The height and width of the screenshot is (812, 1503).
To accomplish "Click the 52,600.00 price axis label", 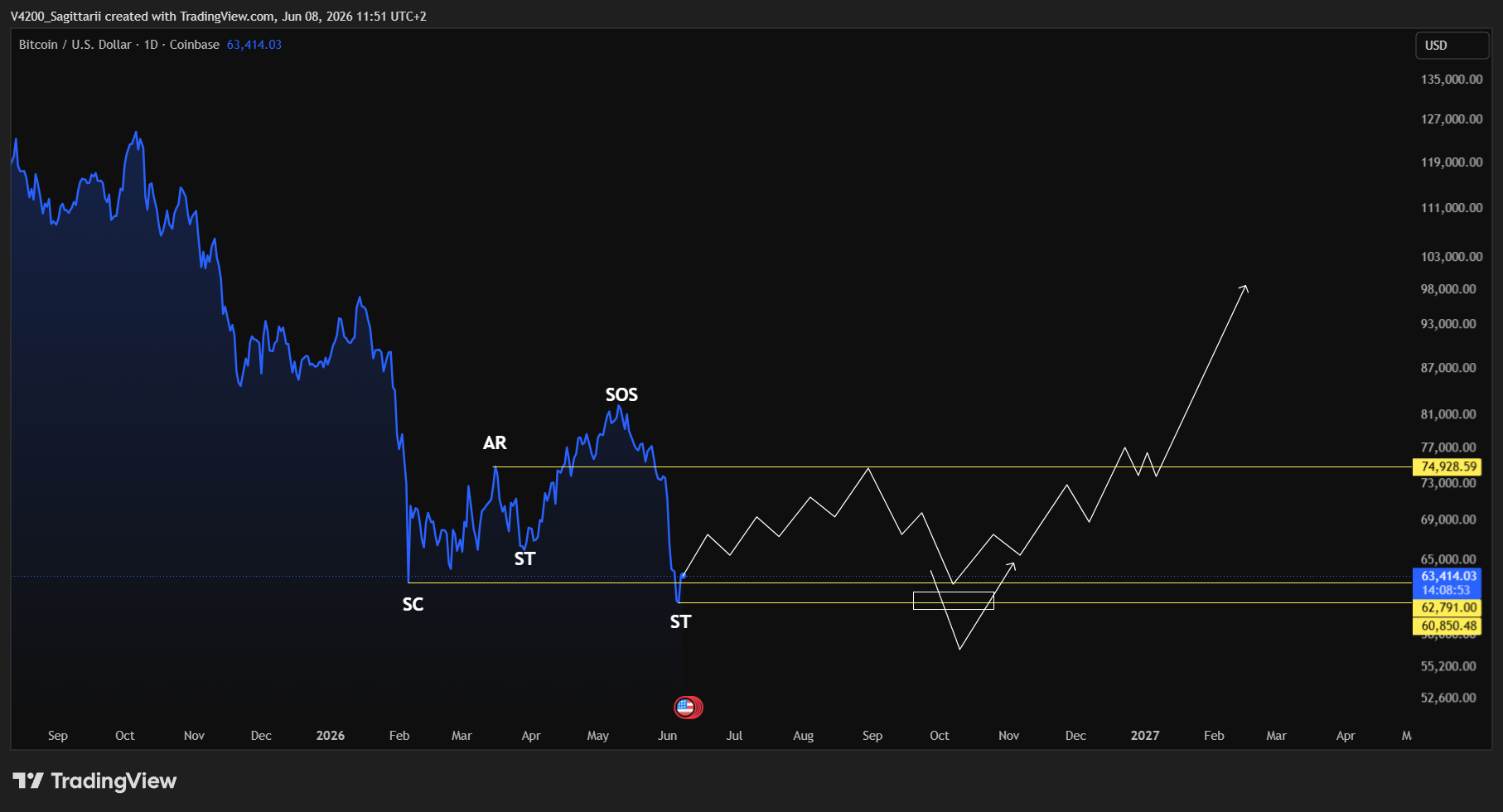I will (x=1448, y=698).
